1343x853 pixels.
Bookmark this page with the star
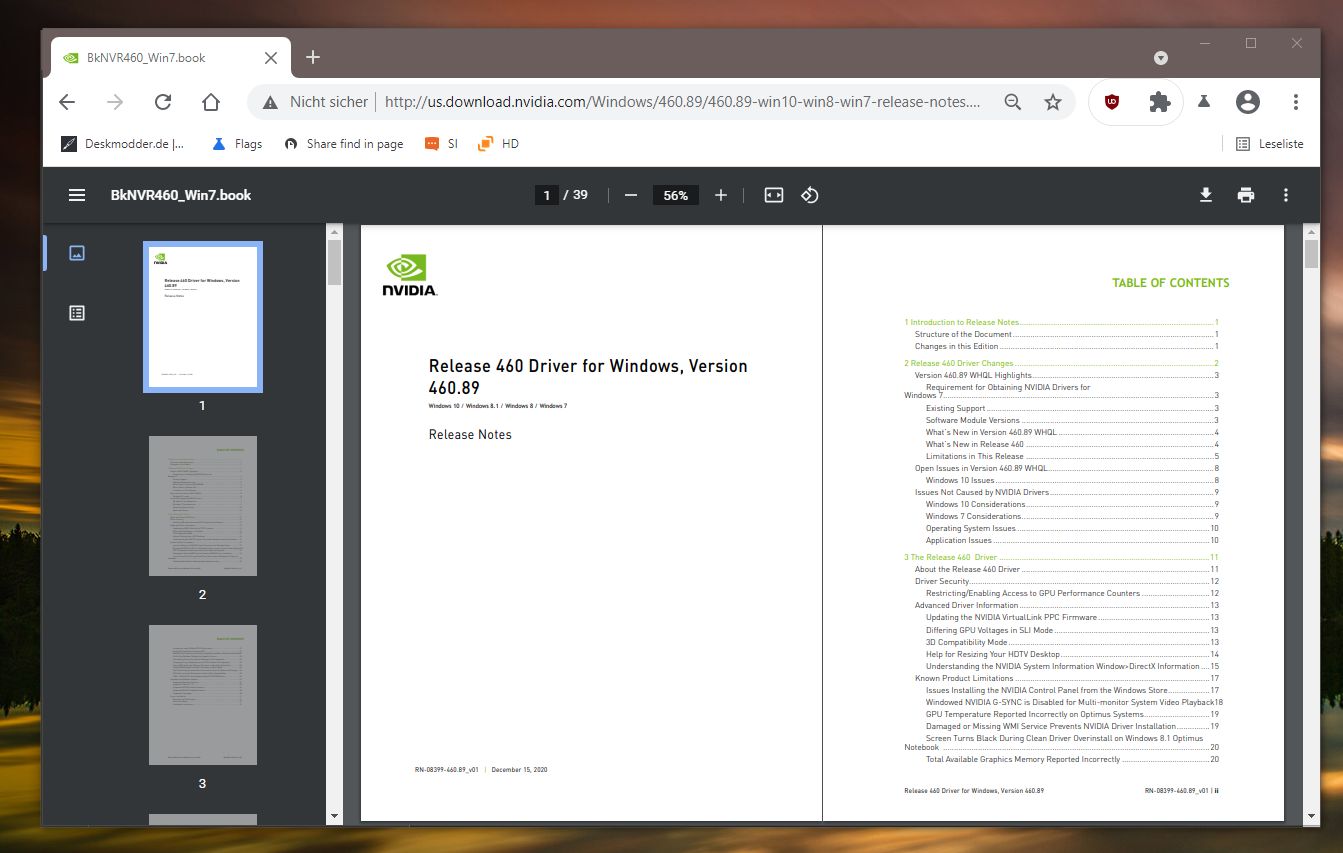point(1053,102)
